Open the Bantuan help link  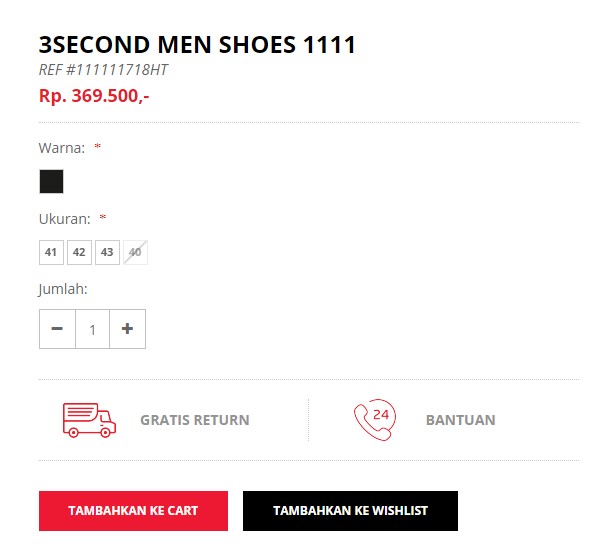pyautogui.click(x=461, y=420)
